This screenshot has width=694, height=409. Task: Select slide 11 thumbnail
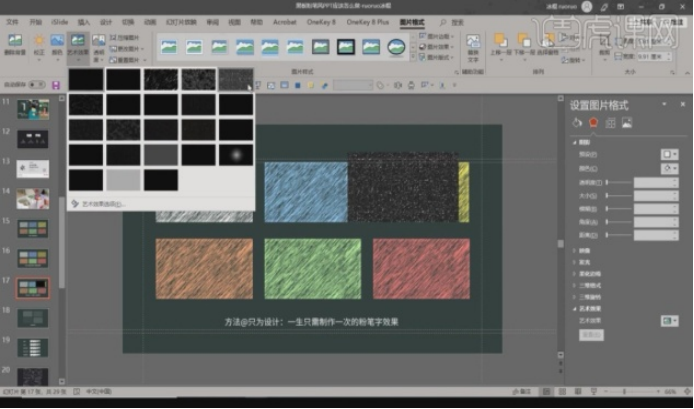(x=33, y=109)
